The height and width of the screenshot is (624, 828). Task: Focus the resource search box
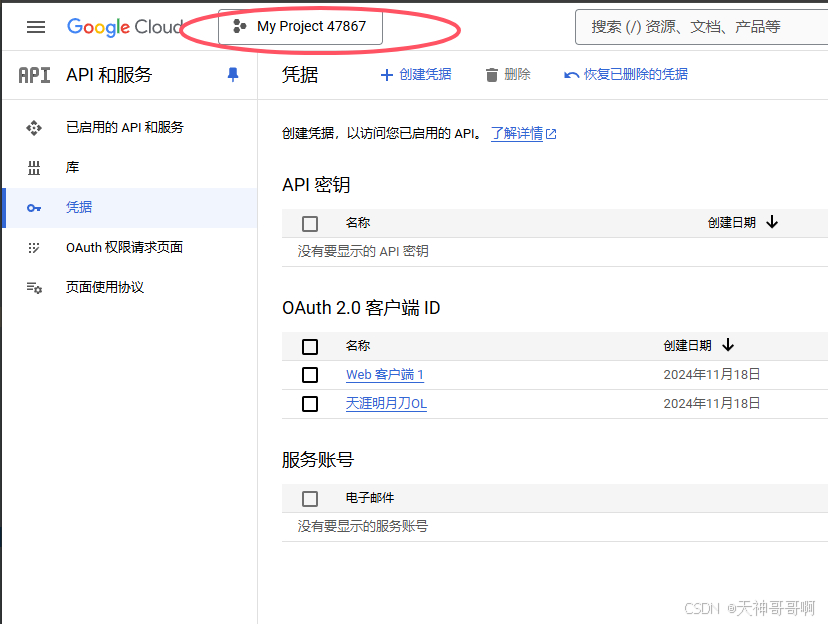pos(701,27)
